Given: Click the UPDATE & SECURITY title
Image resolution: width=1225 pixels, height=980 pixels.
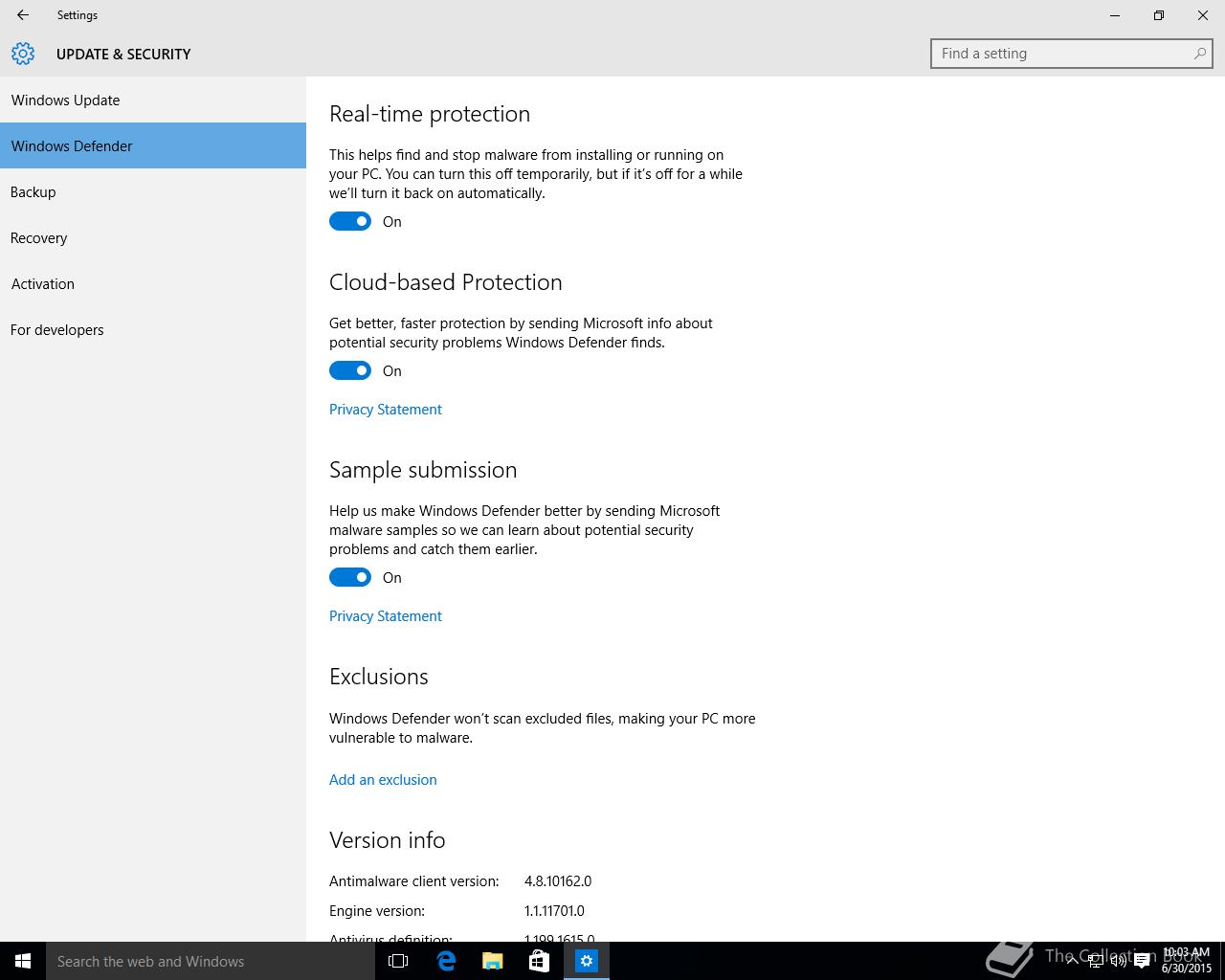Looking at the screenshot, I should coord(123,54).
